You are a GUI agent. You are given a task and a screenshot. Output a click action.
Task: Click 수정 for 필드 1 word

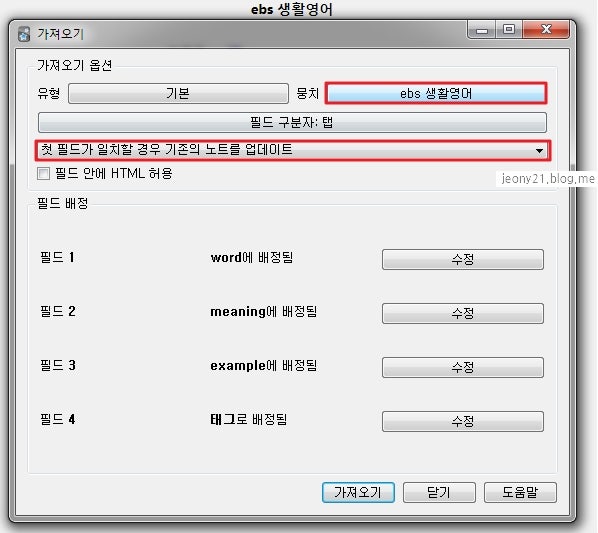[x=463, y=259]
